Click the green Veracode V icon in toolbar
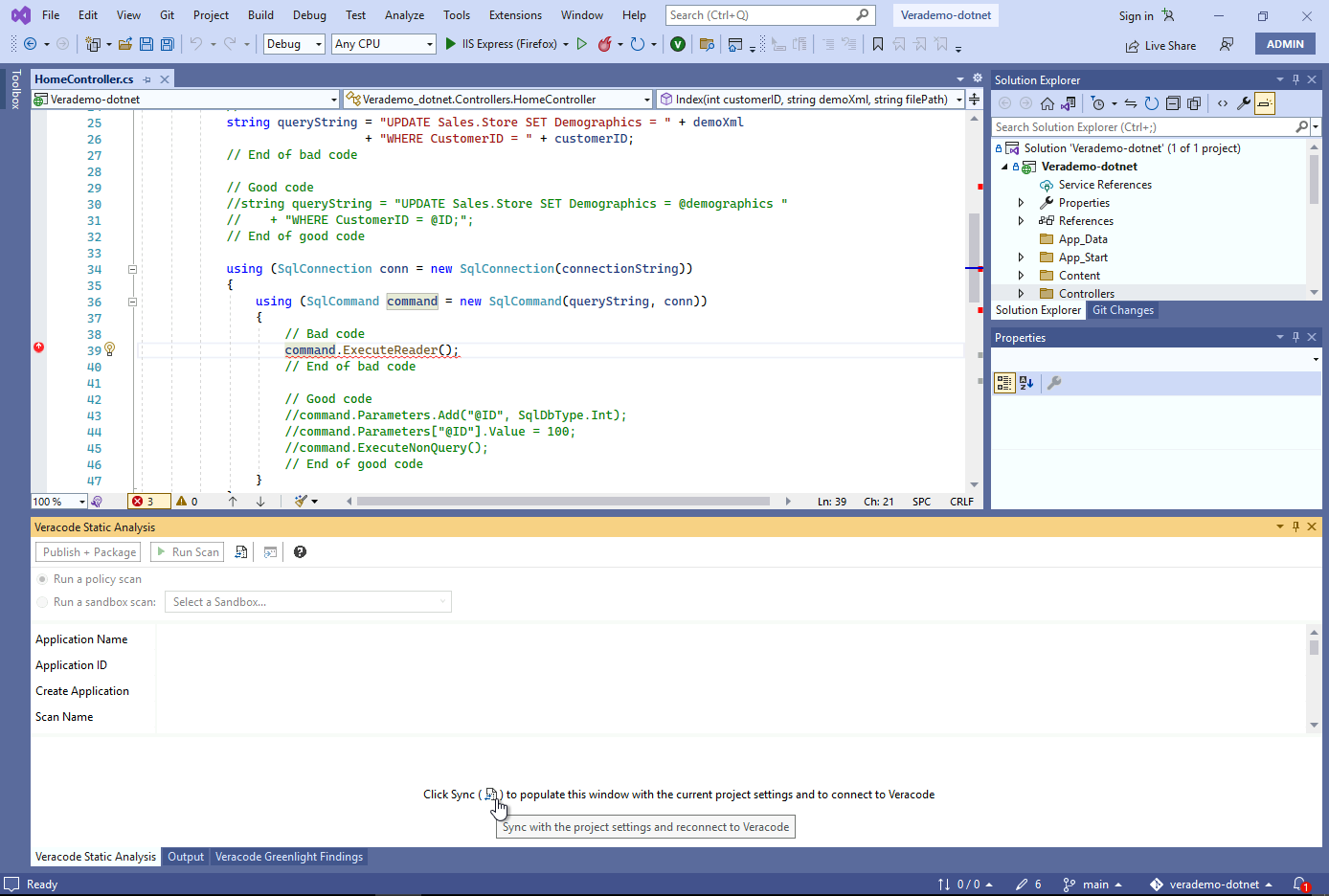This screenshot has height=896, width=1329. pyautogui.click(x=678, y=44)
